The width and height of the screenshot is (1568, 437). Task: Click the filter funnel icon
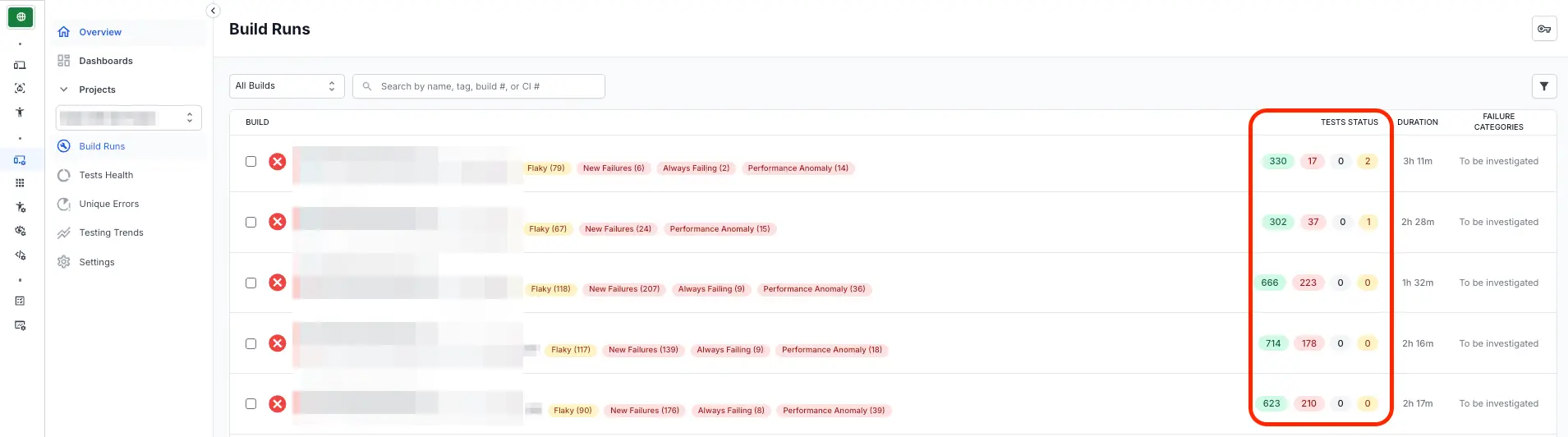1543,86
